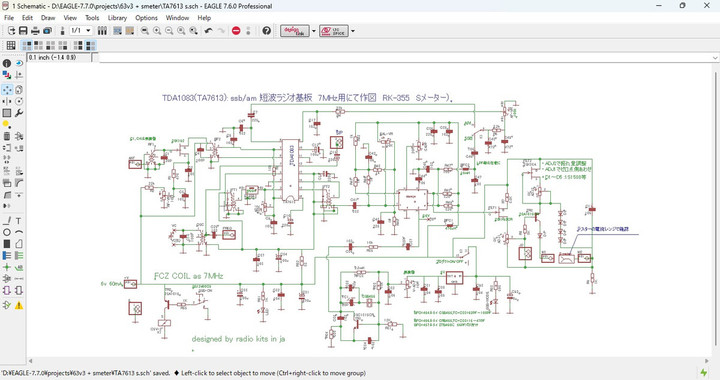Open the Tools menu
Screen dimensions: 720x380
click(x=92, y=18)
